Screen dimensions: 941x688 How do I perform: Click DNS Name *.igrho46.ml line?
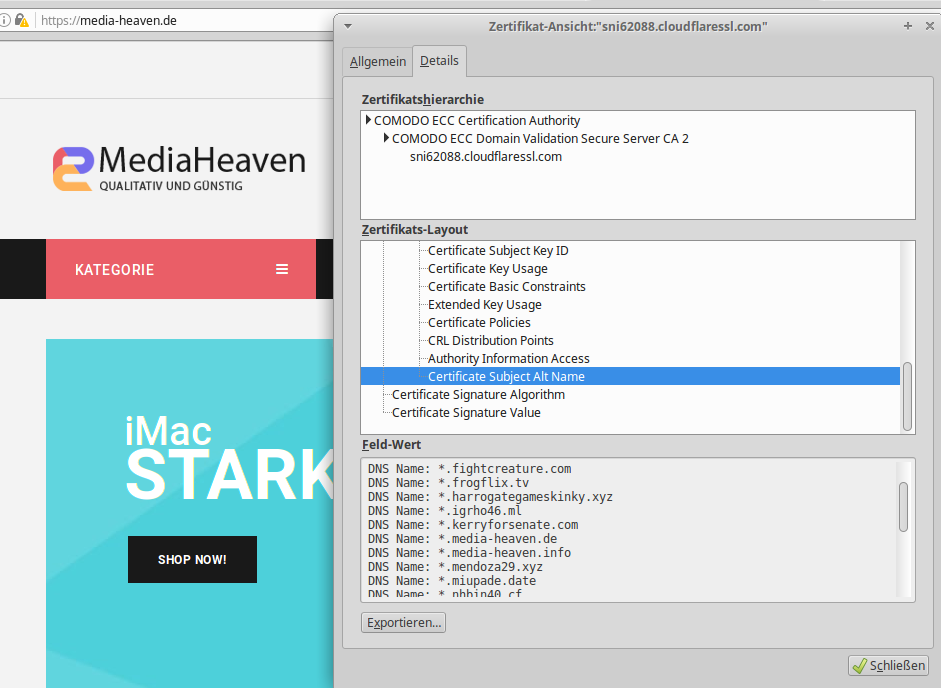[445, 511]
